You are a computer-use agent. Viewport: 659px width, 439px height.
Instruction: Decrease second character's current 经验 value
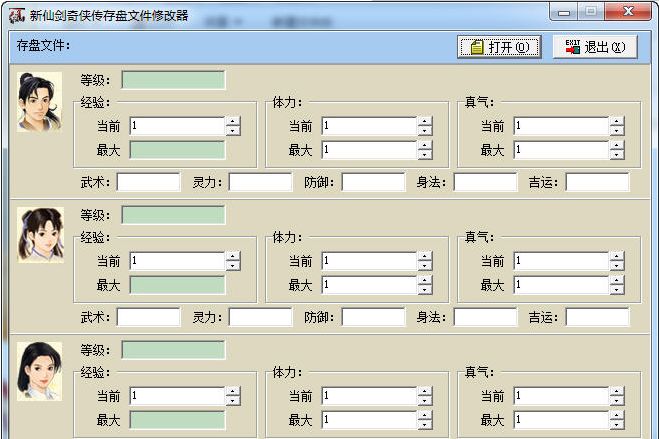pyautogui.click(x=233, y=266)
